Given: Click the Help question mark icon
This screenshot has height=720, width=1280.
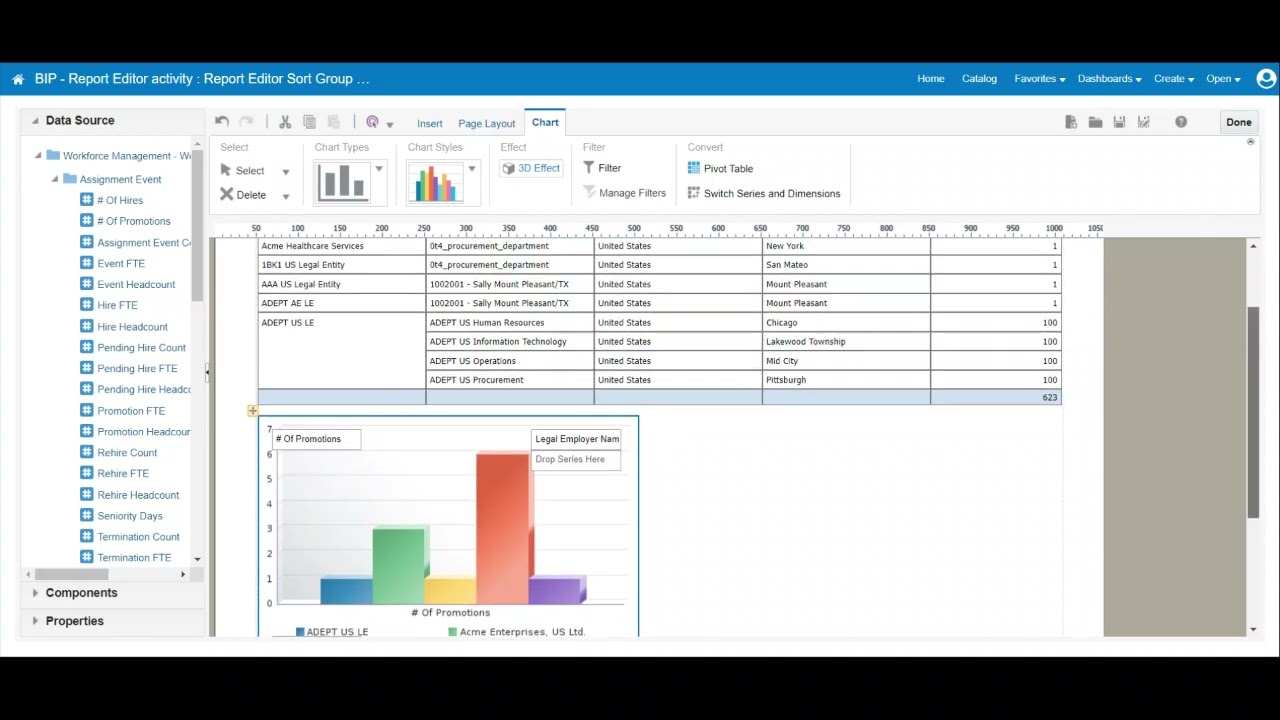Looking at the screenshot, I should (1181, 122).
